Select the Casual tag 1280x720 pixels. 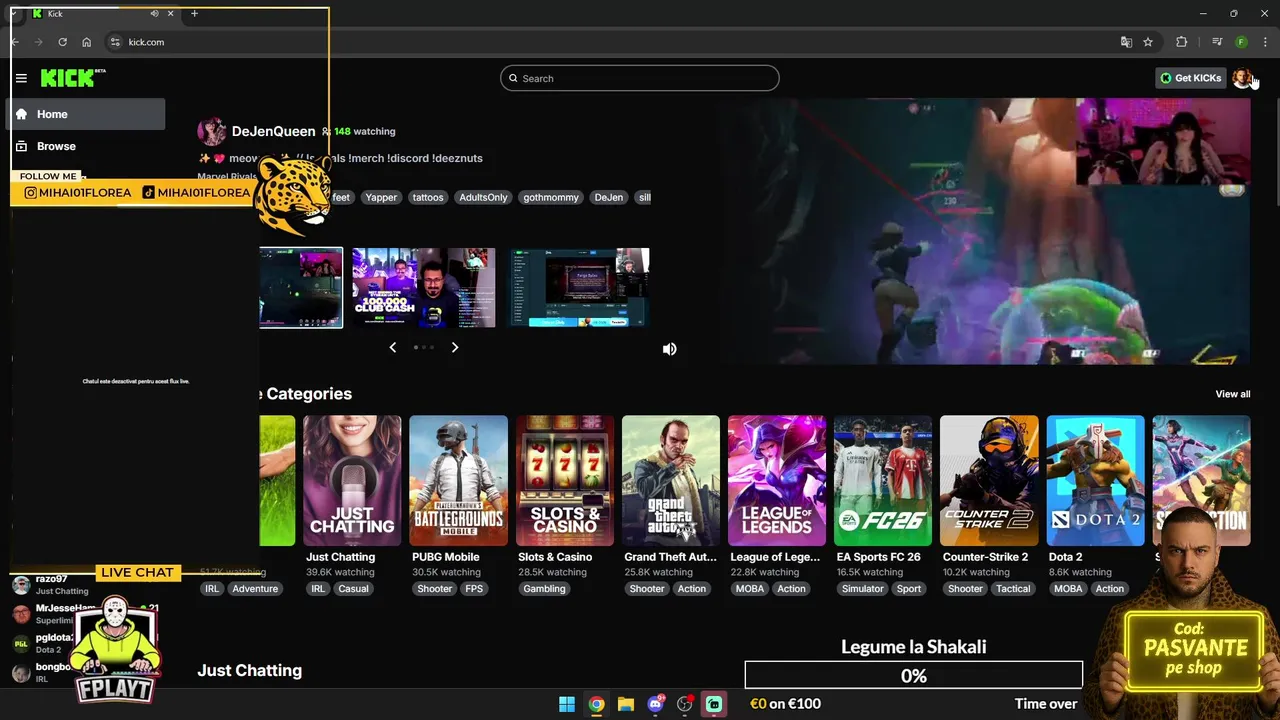point(353,589)
